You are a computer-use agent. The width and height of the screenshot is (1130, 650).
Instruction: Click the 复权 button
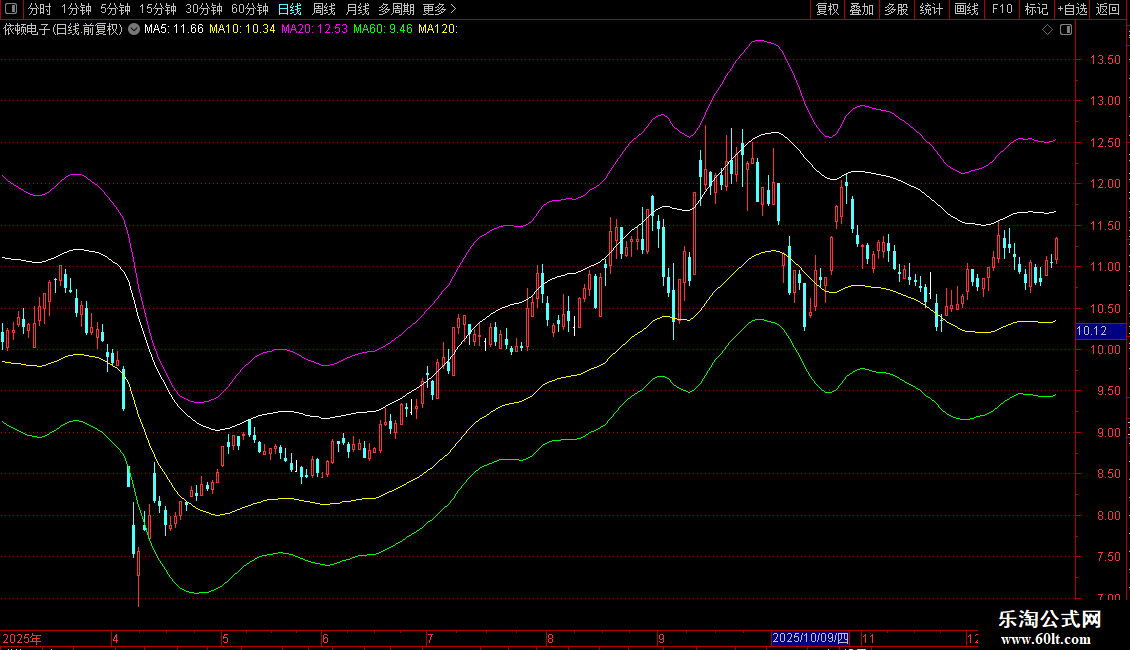click(x=827, y=9)
